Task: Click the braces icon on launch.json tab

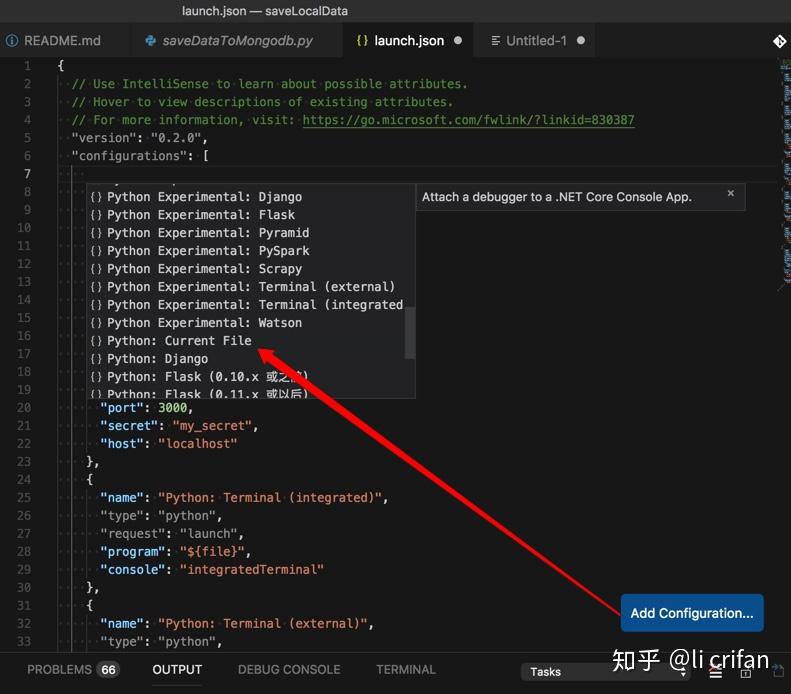Action: (x=362, y=41)
